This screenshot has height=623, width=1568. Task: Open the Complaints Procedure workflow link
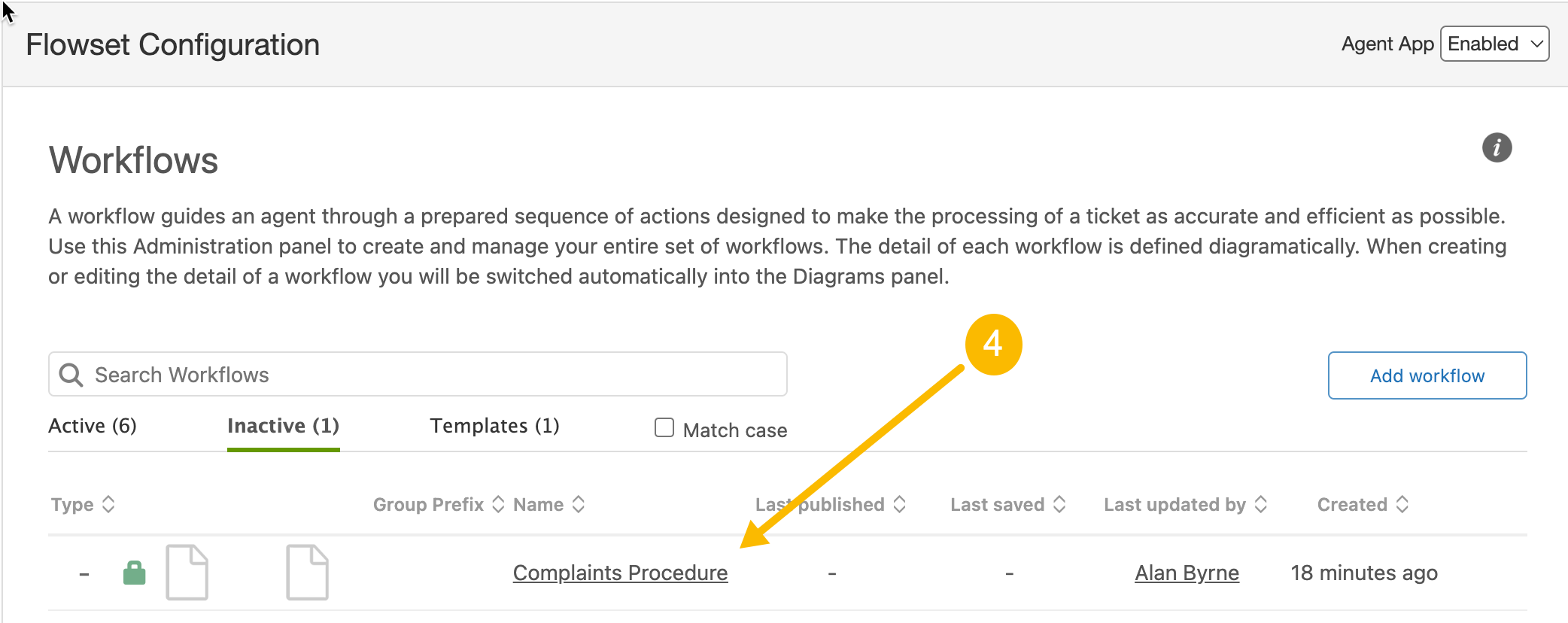(620, 573)
